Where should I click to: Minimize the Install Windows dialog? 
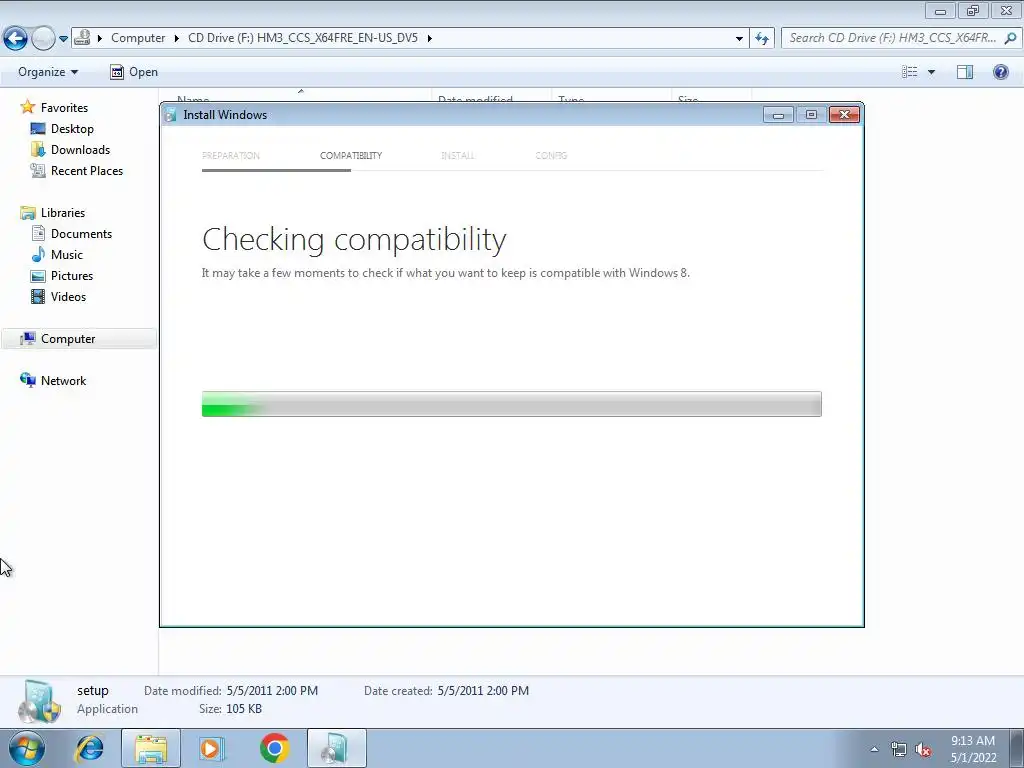778,115
